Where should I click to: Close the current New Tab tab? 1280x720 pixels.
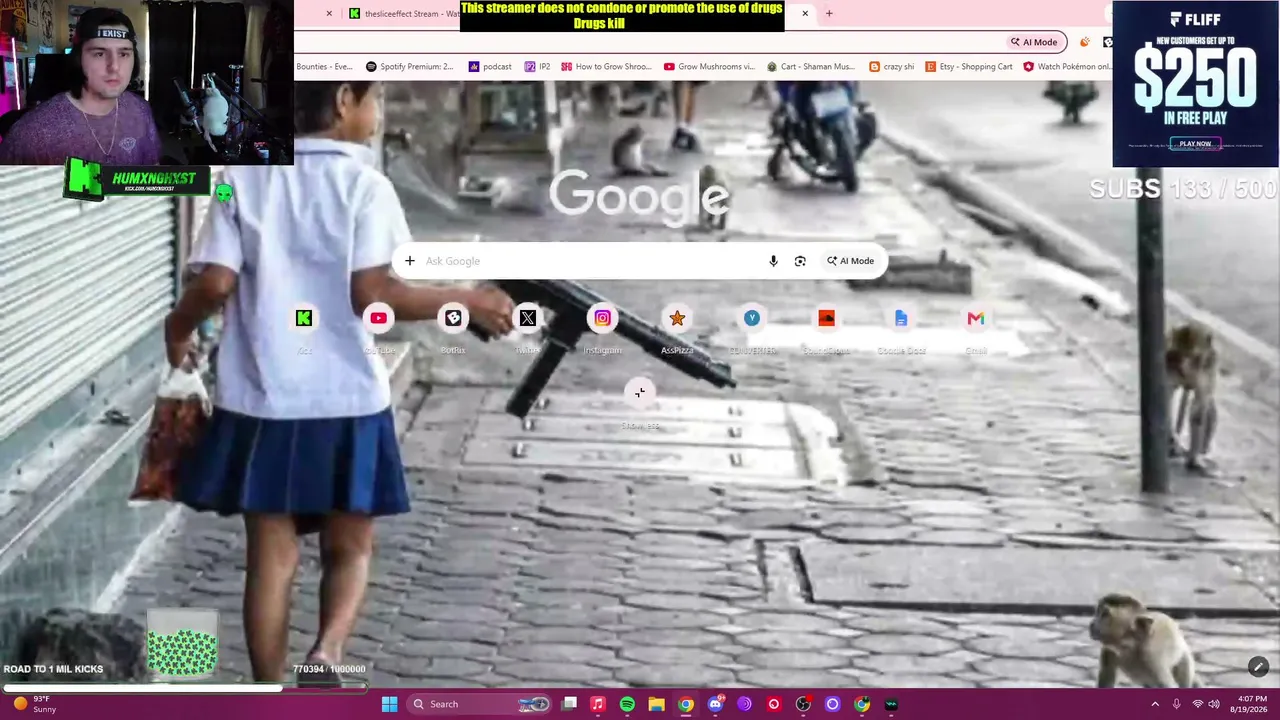(x=805, y=14)
